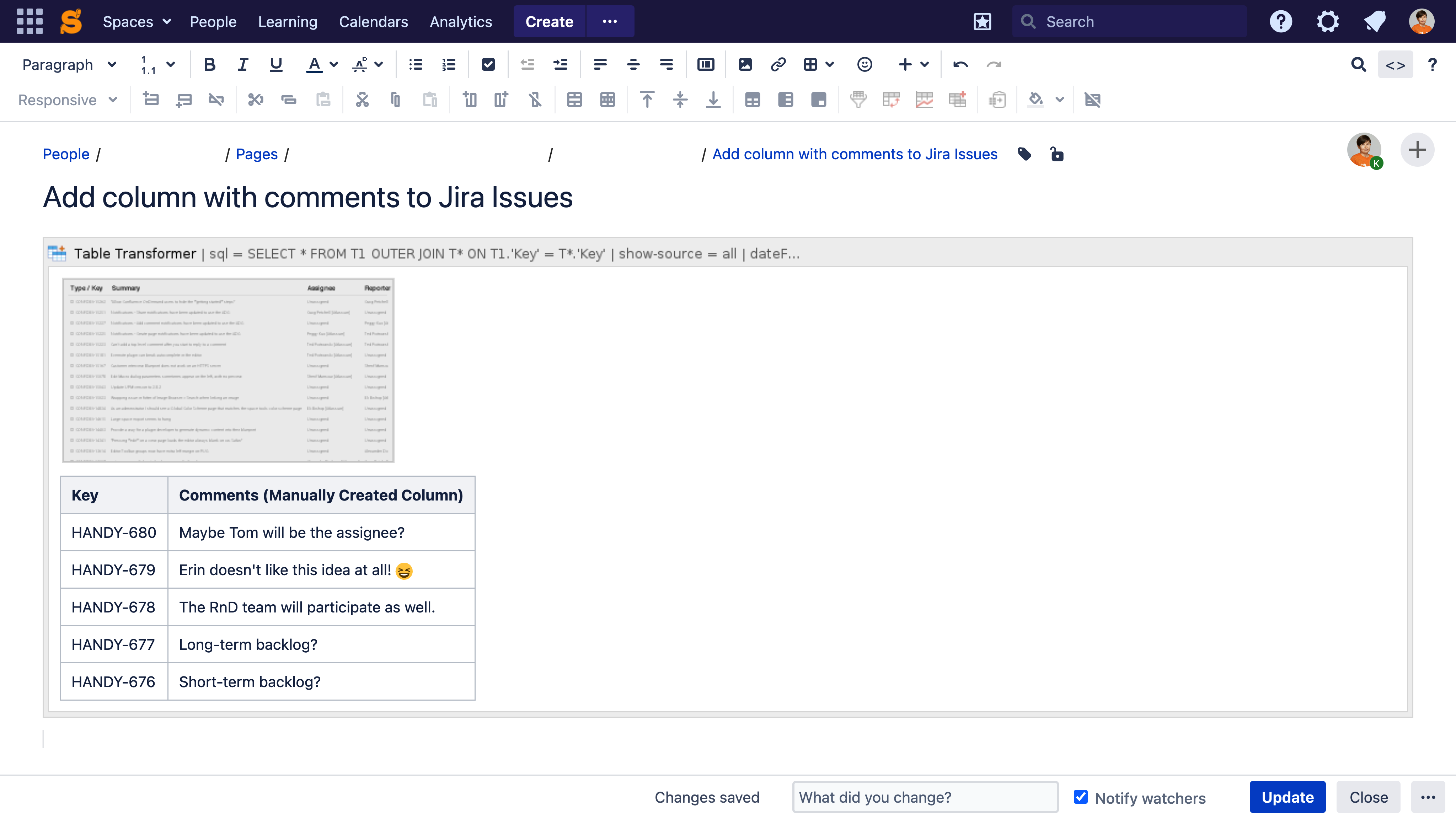Open find and replace in editor
This screenshot has width=1456, height=819.
1359,64
